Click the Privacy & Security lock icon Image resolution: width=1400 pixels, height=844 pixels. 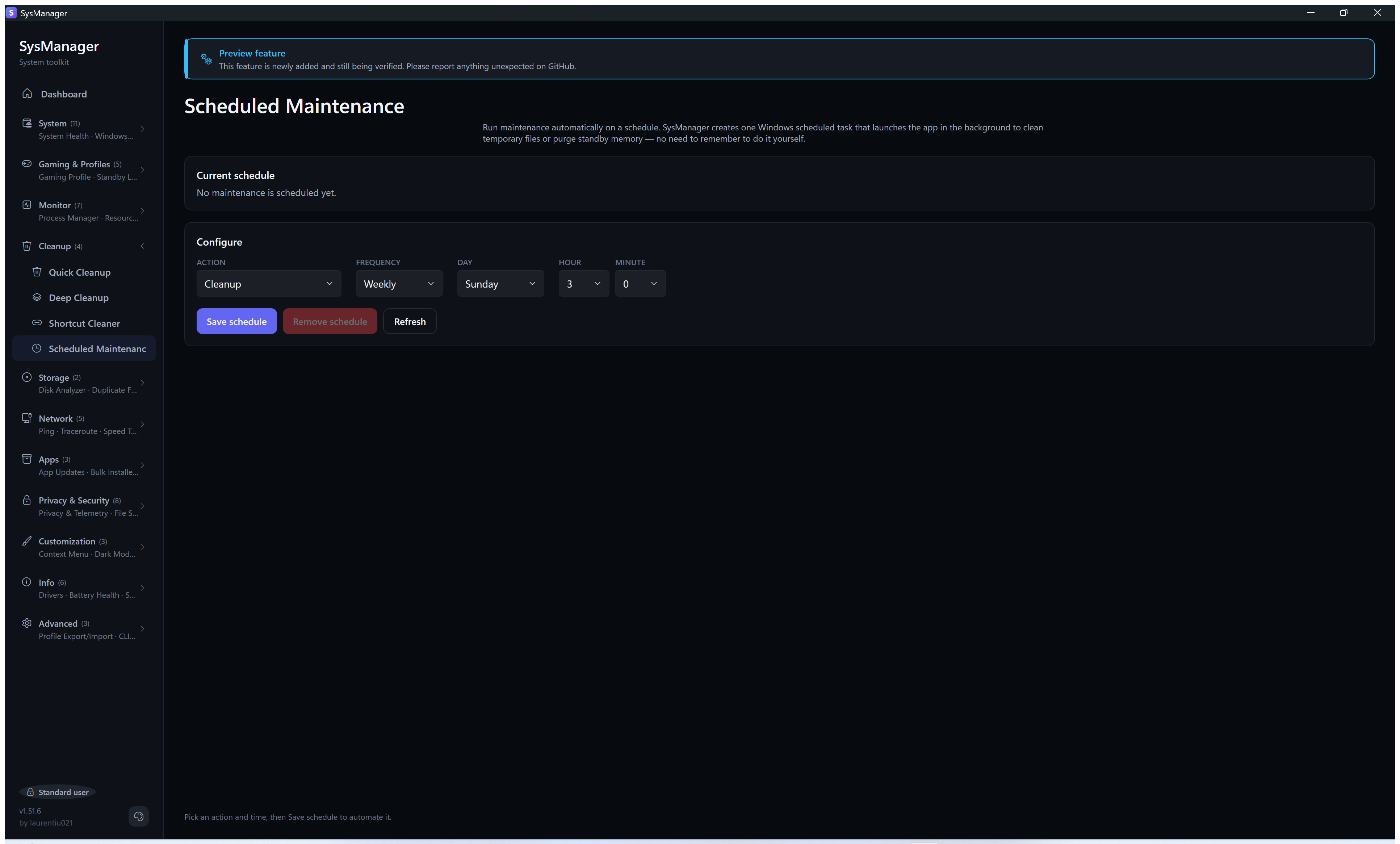tap(27, 500)
